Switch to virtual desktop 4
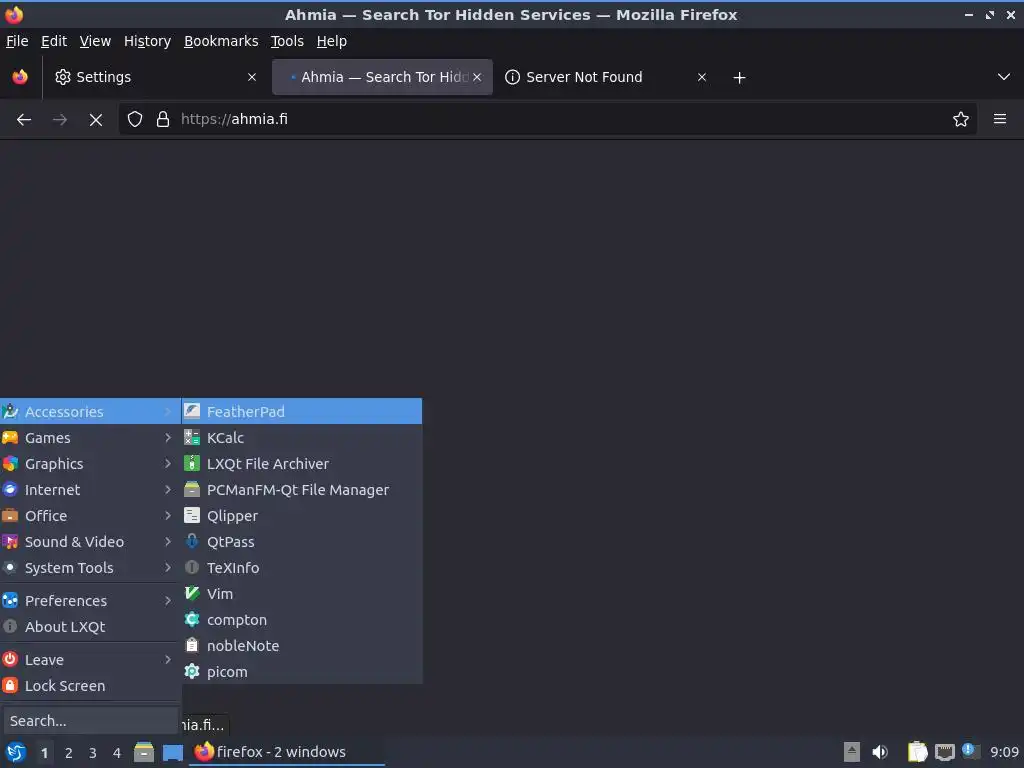1024x768 pixels. pyautogui.click(x=117, y=753)
